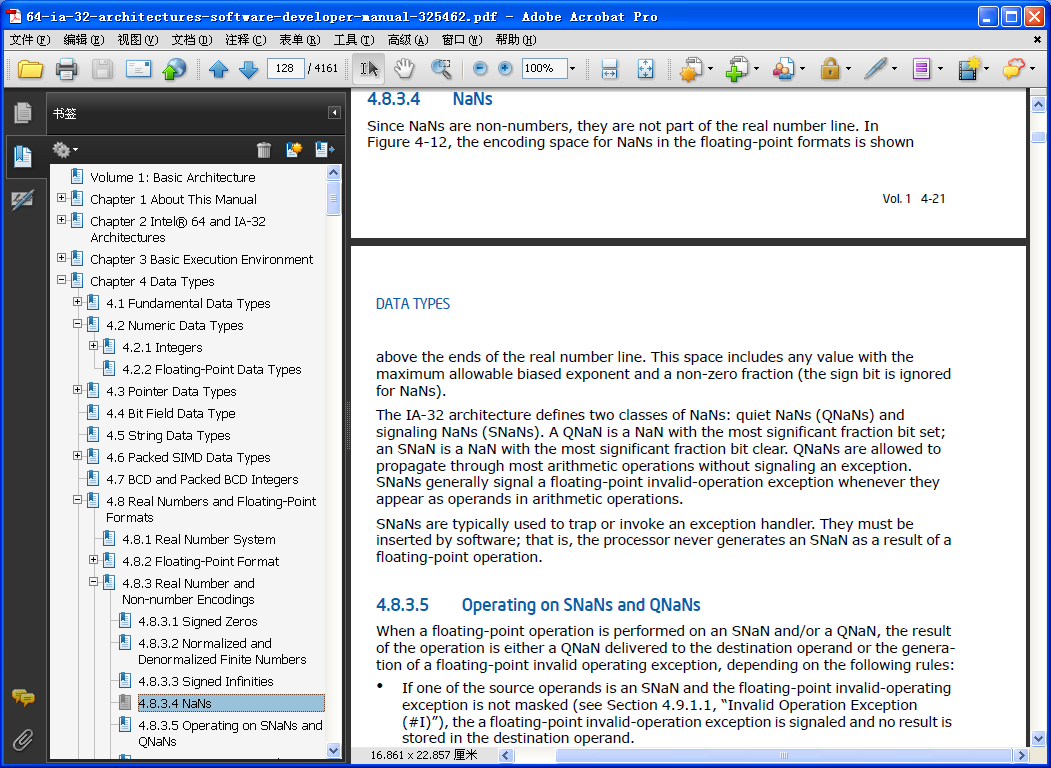
Task: Click the Open folder icon
Action: (30, 69)
